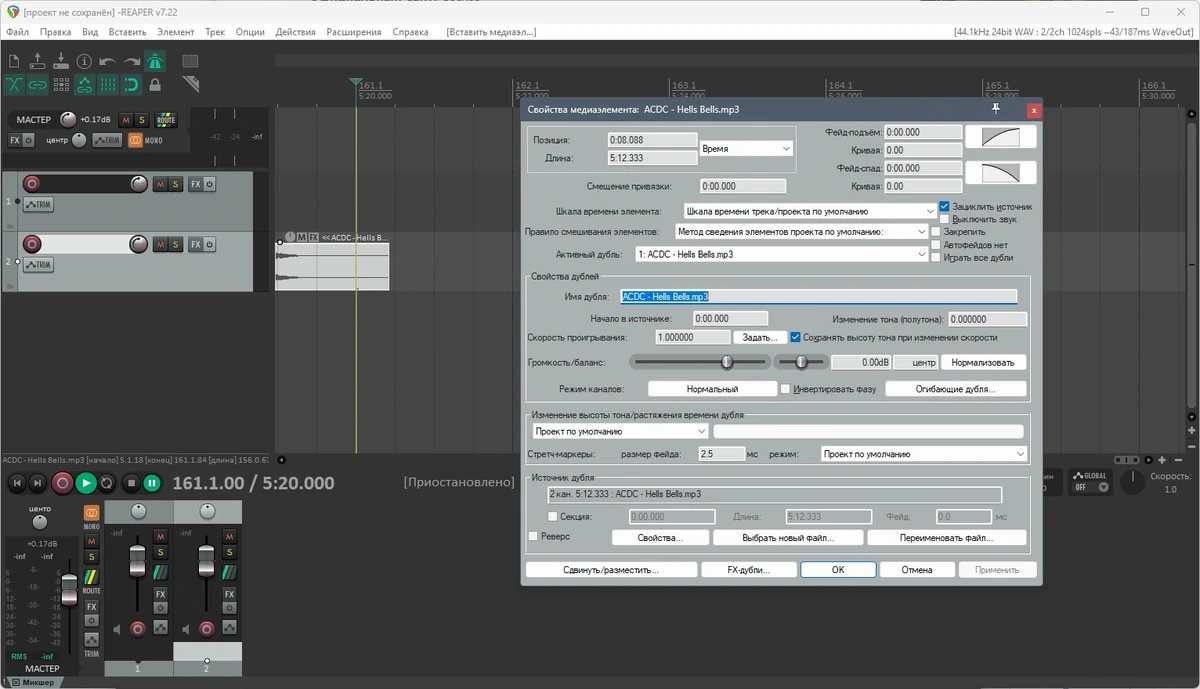Open the 'Трек' menu
1200x689 pixels.
click(215, 32)
